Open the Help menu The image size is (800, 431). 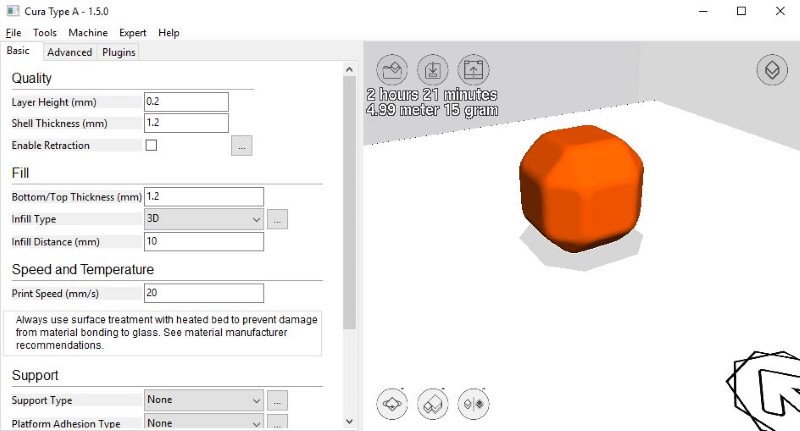[169, 33]
